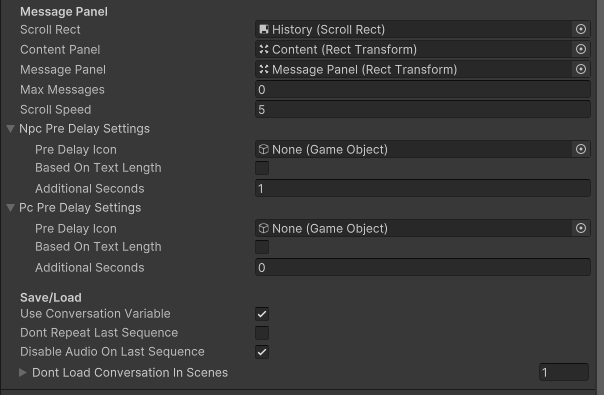Image resolution: width=604 pixels, height=395 pixels.
Task: Click the Dont Repeat Last Sequence label
Action: [x=99, y=333]
